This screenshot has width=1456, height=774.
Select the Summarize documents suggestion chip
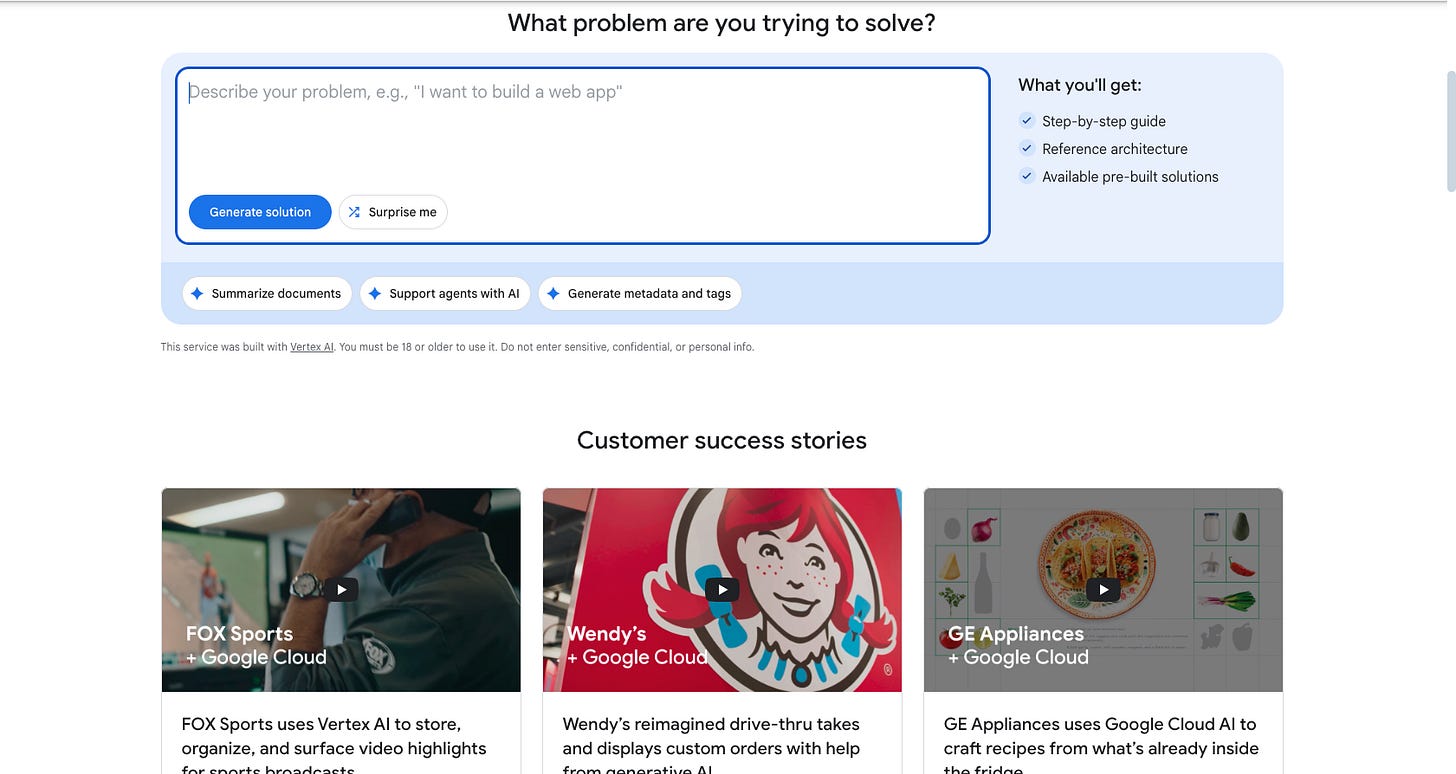click(x=267, y=294)
